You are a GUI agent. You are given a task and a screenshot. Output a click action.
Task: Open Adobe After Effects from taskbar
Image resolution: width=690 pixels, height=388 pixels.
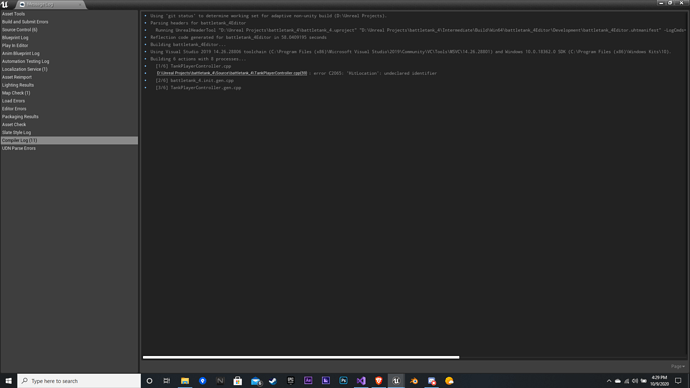[308, 381]
